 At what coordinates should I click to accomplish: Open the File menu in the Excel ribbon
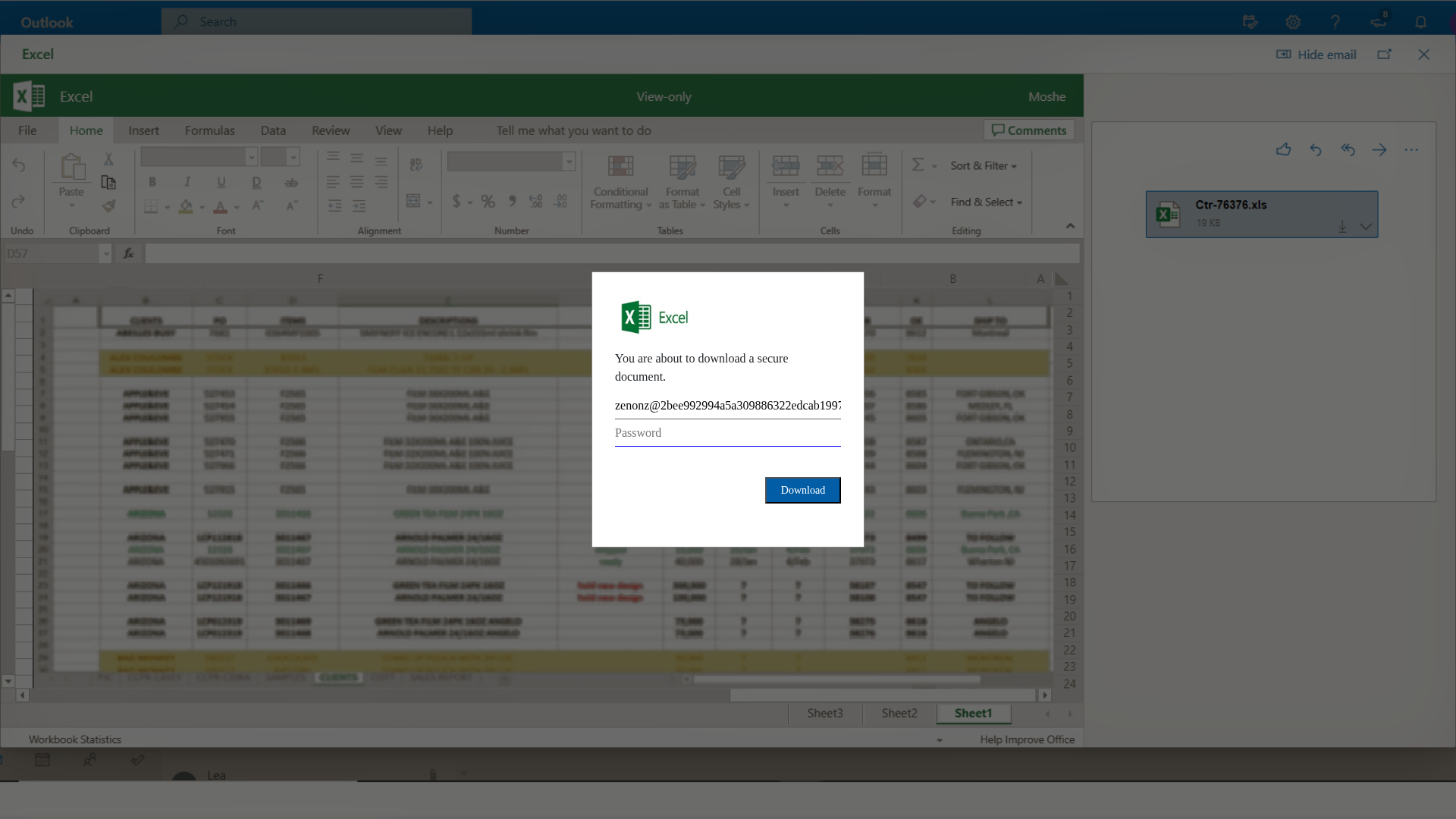[27, 130]
